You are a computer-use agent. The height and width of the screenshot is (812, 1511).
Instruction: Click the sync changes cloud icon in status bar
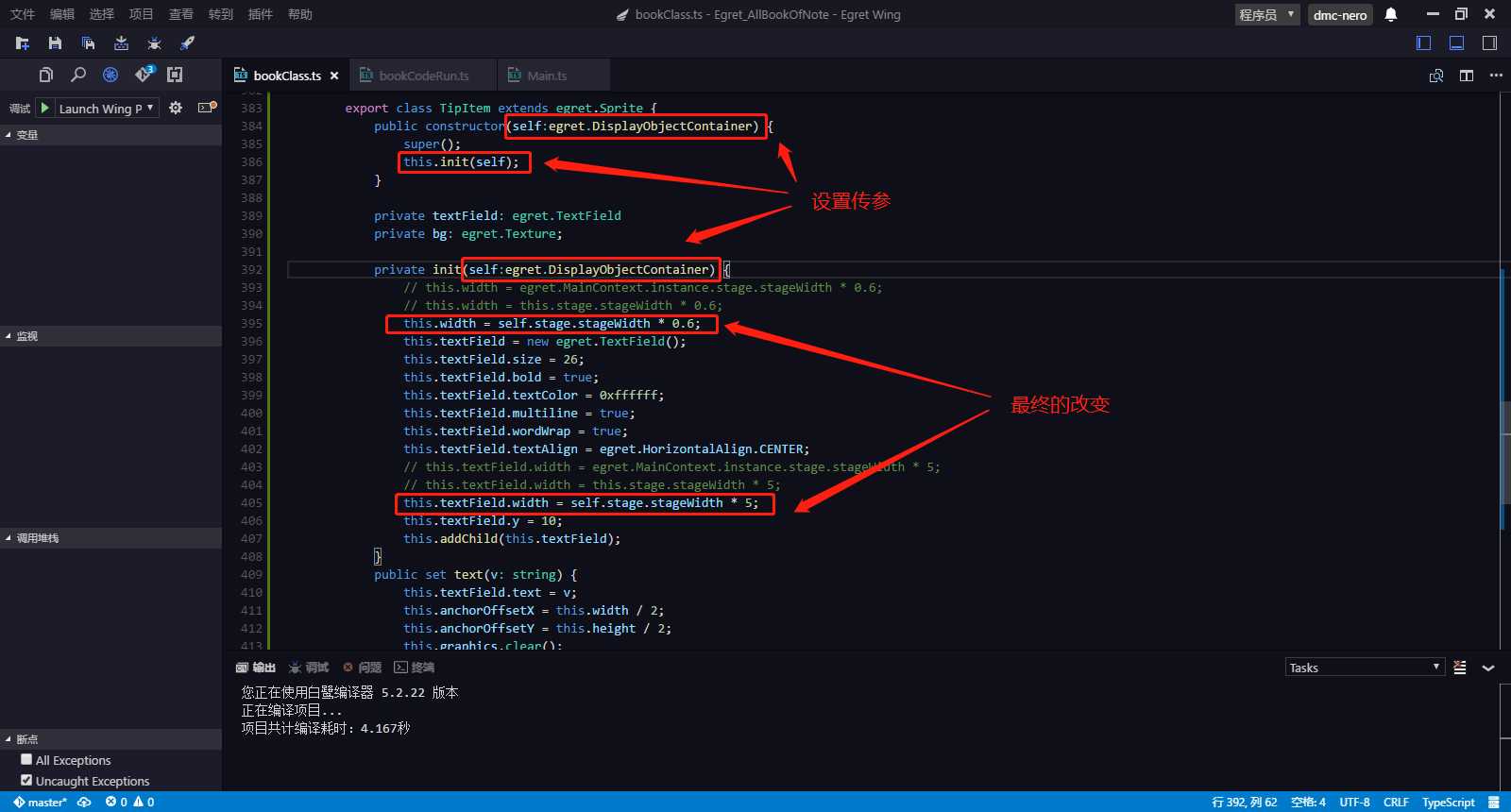pyautogui.click(x=84, y=802)
